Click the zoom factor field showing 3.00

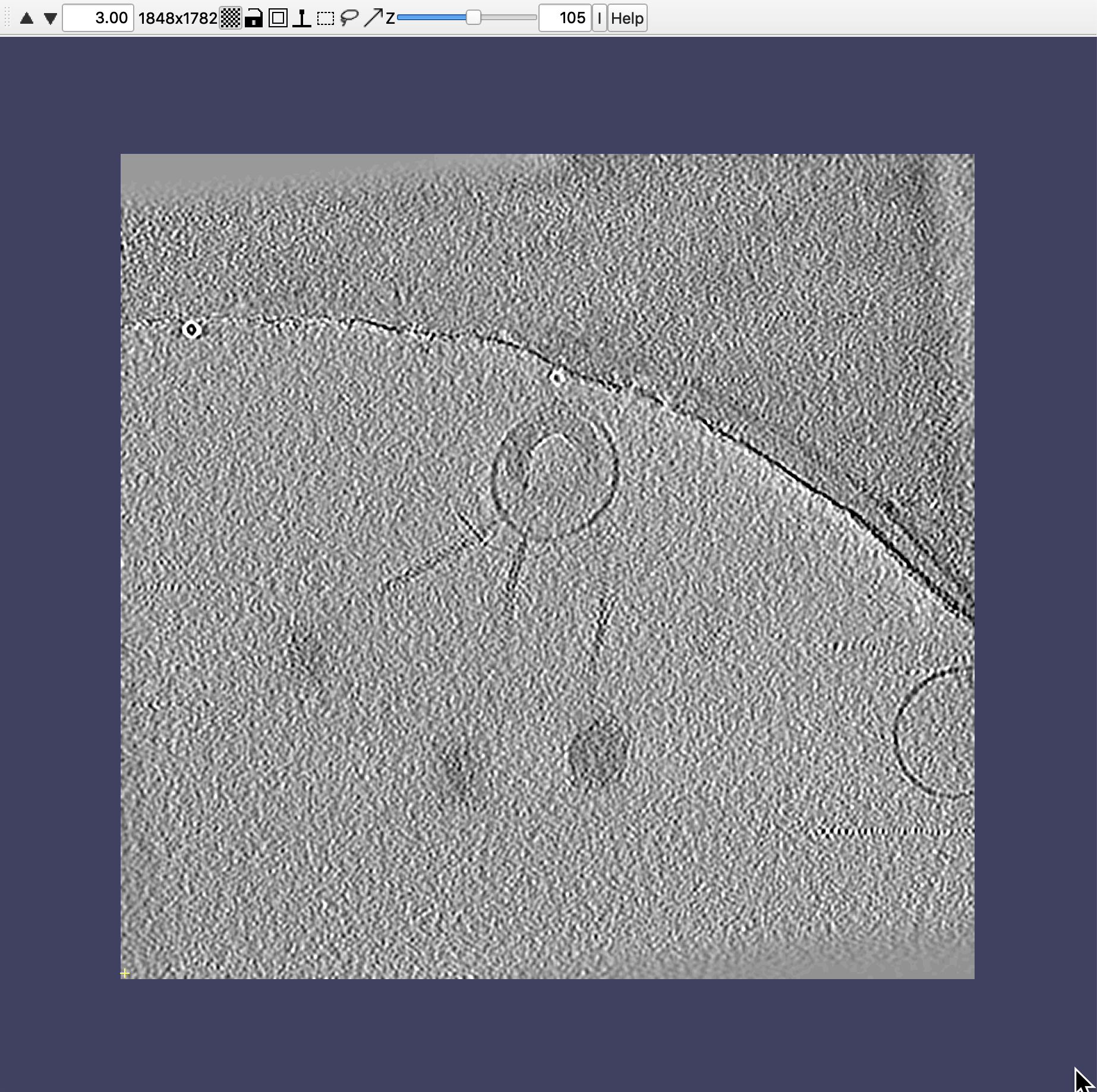(98, 18)
